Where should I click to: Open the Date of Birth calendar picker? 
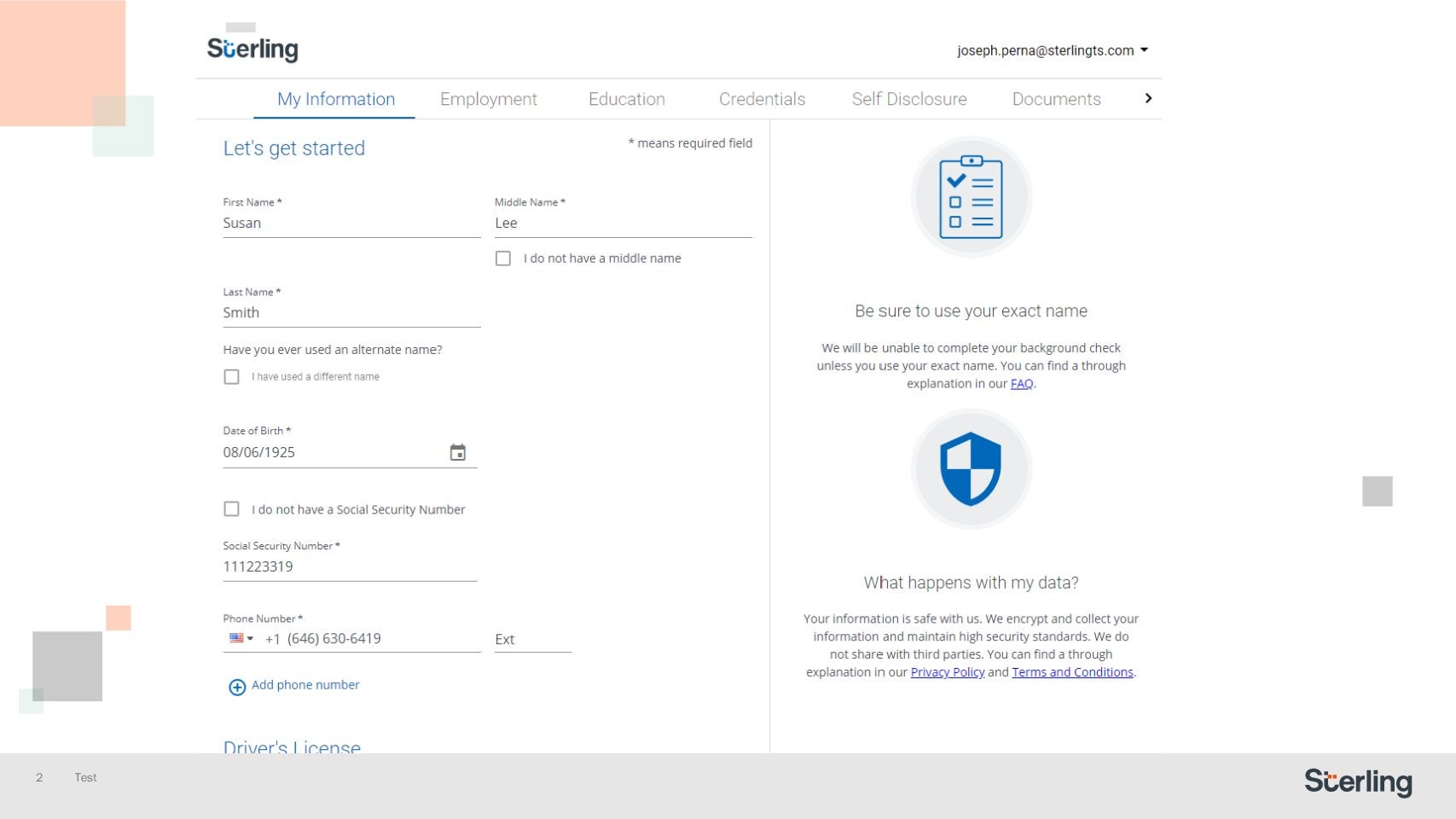click(x=458, y=452)
